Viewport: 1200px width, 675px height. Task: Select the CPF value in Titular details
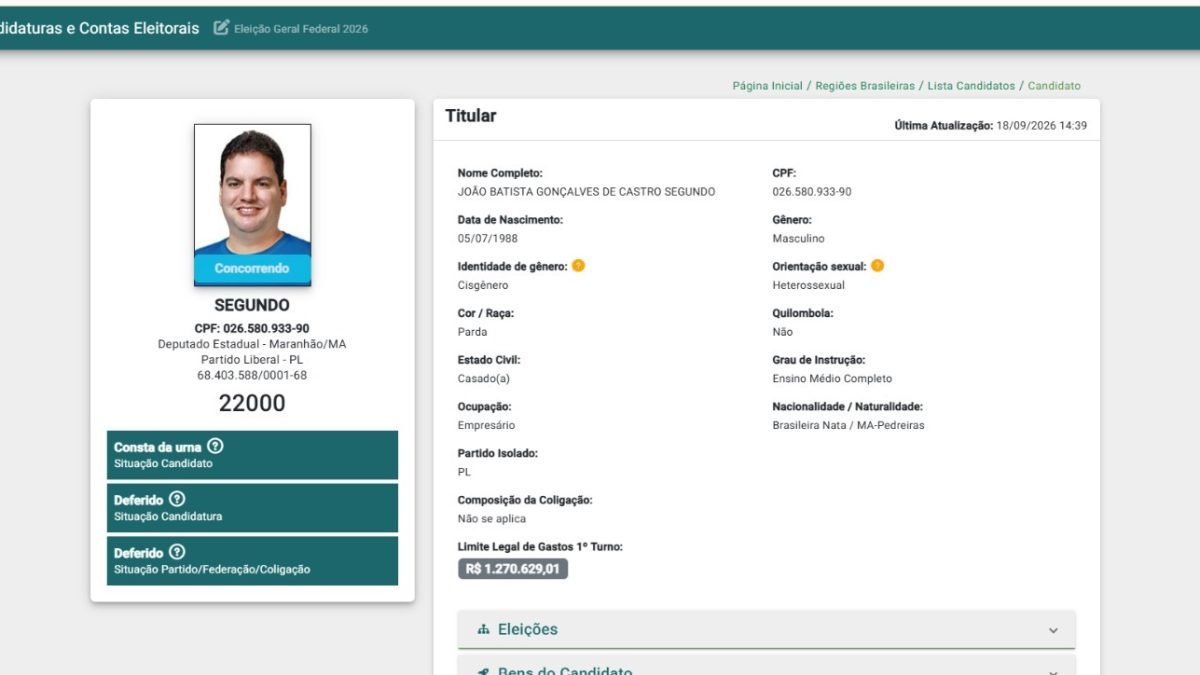tap(812, 192)
